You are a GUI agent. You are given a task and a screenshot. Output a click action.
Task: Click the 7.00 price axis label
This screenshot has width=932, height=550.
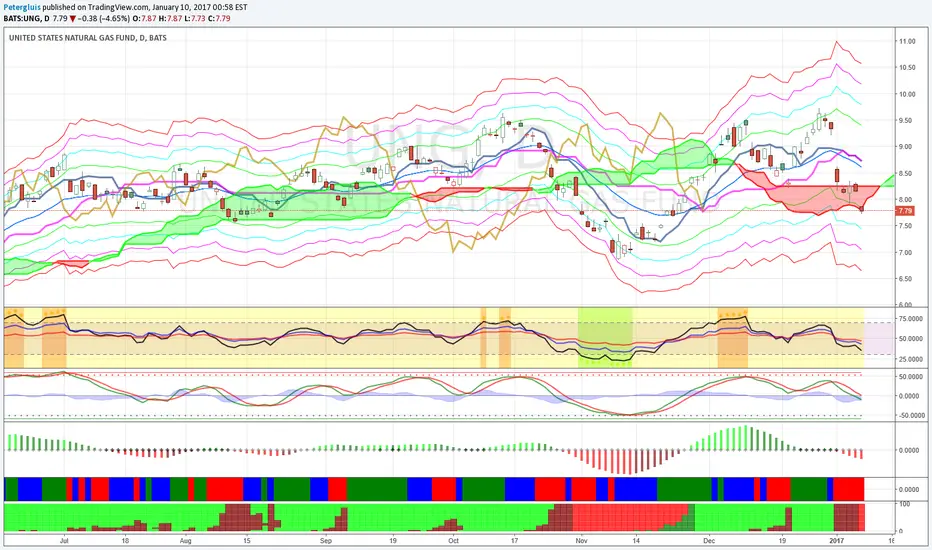(907, 253)
